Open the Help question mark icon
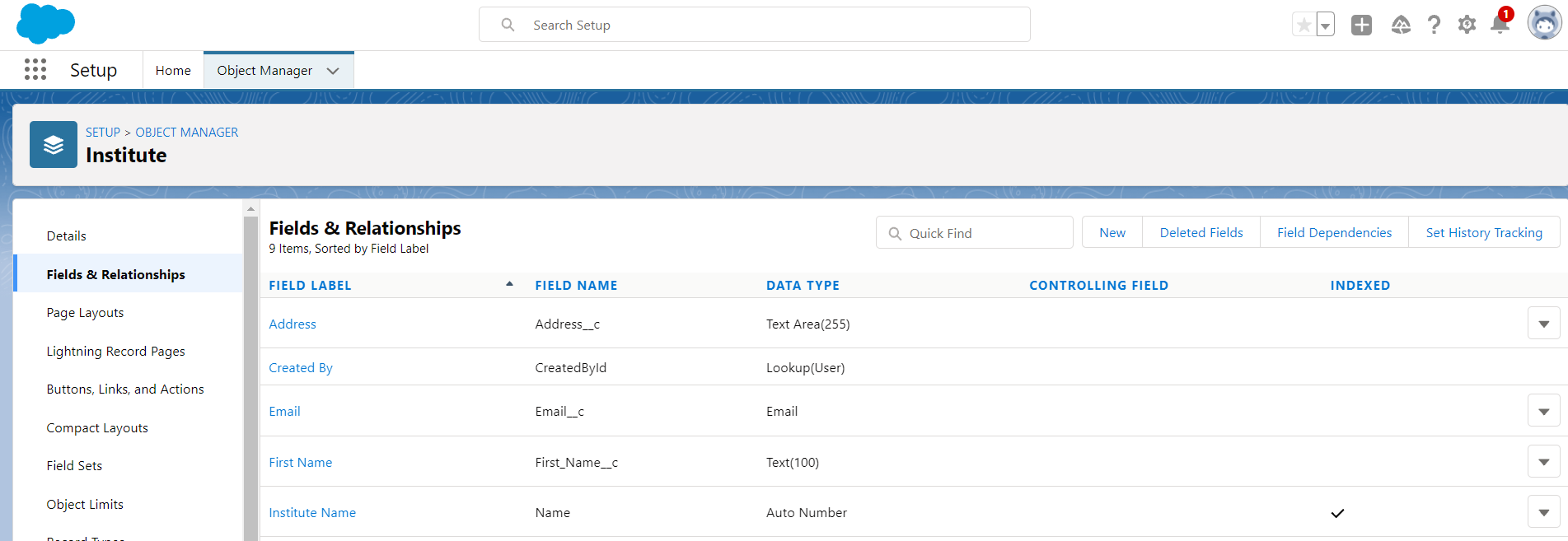1568x541 pixels. point(1434,26)
